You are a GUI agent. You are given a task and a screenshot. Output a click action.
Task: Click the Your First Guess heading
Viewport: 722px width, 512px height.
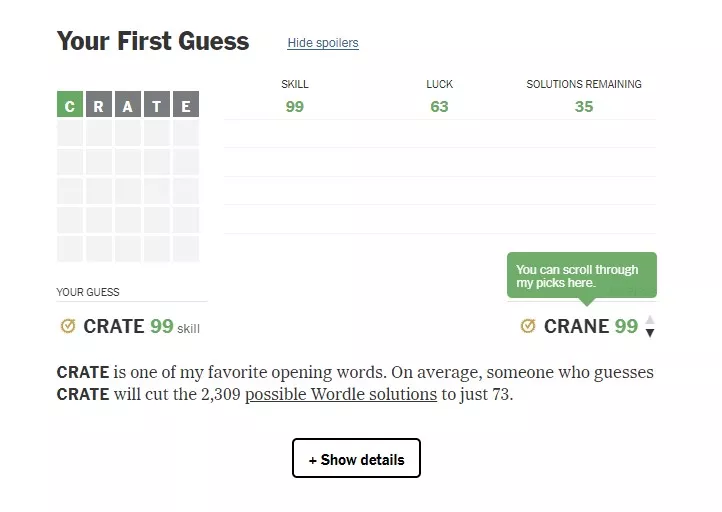click(153, 41)
